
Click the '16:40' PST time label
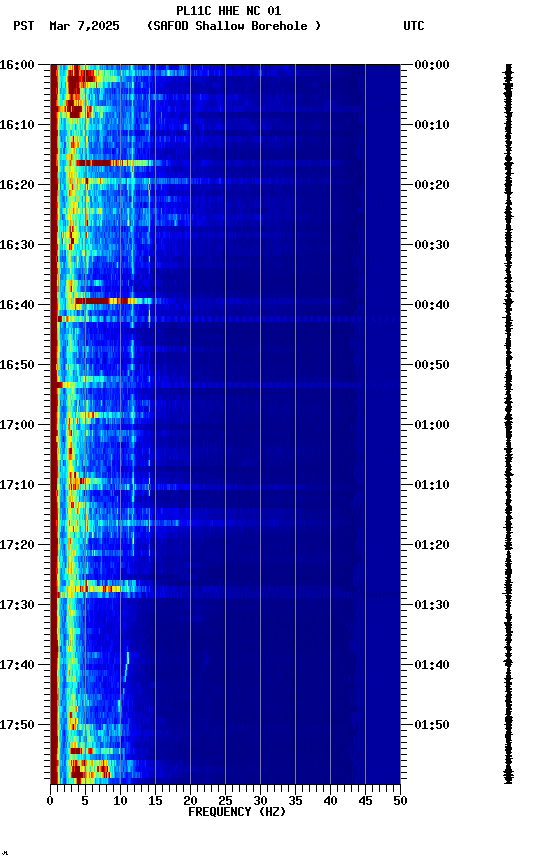(17, 305)
